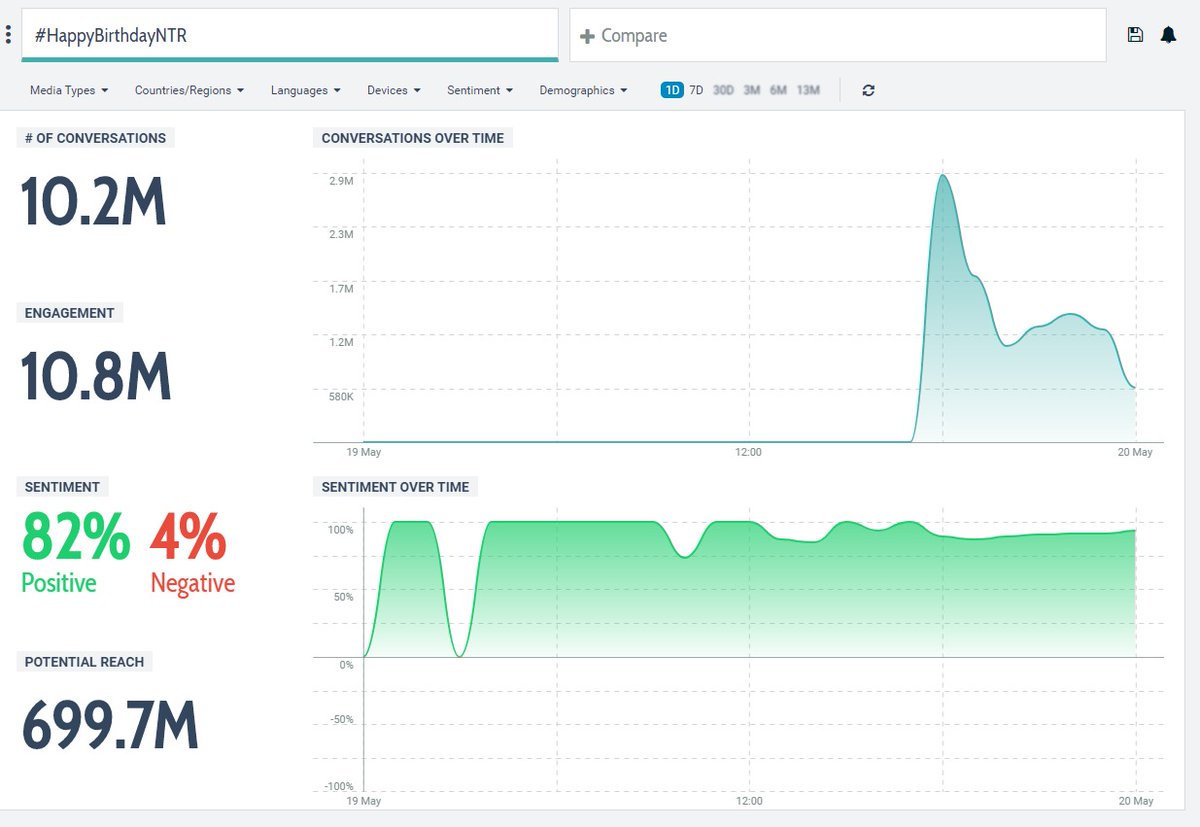This screenshot has height=827, width=1200.
Task: Open the Devices dropdown
Action: (x=393, y=90)
